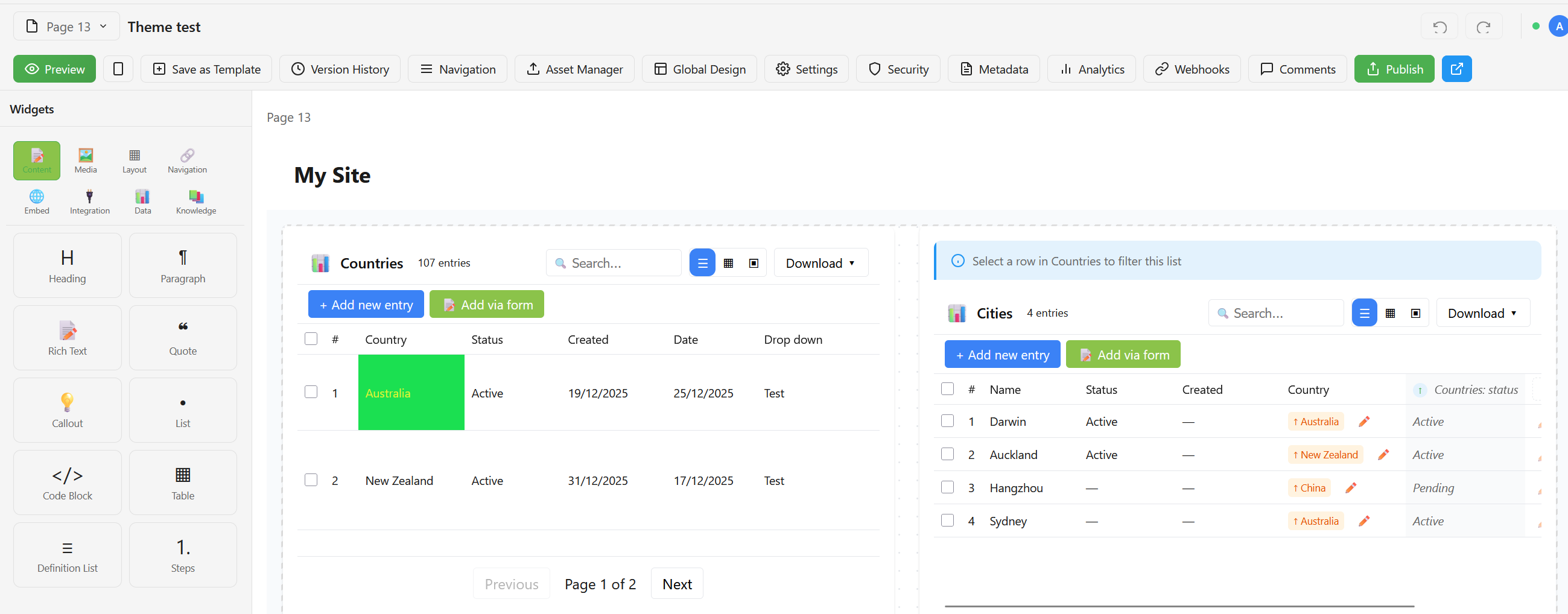
Task: Edit Auckland's country with pencil icon
Action: point(1383,455)
